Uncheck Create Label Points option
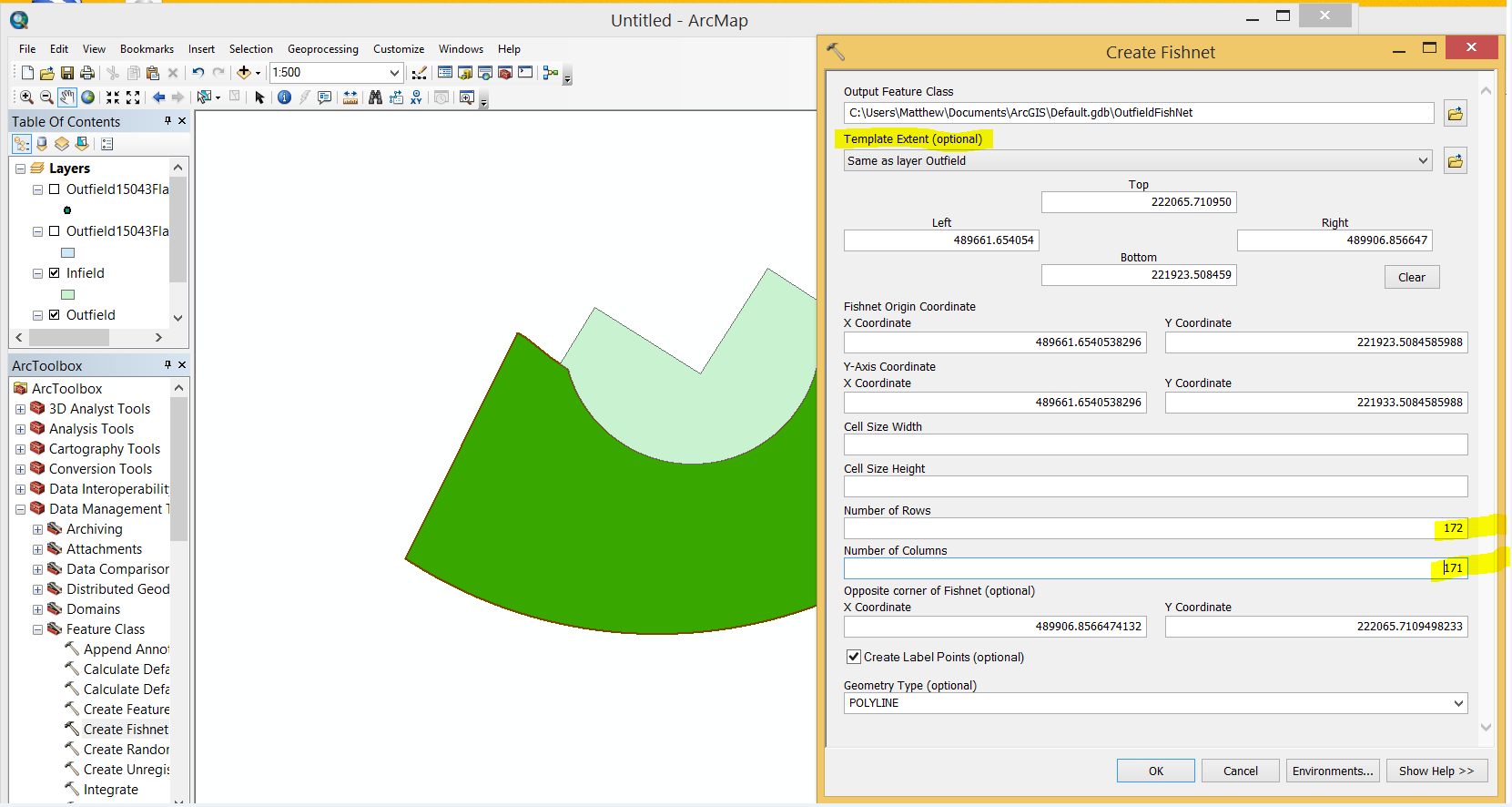The width and height of the screenshot is (1512, 807). point(854,657)
